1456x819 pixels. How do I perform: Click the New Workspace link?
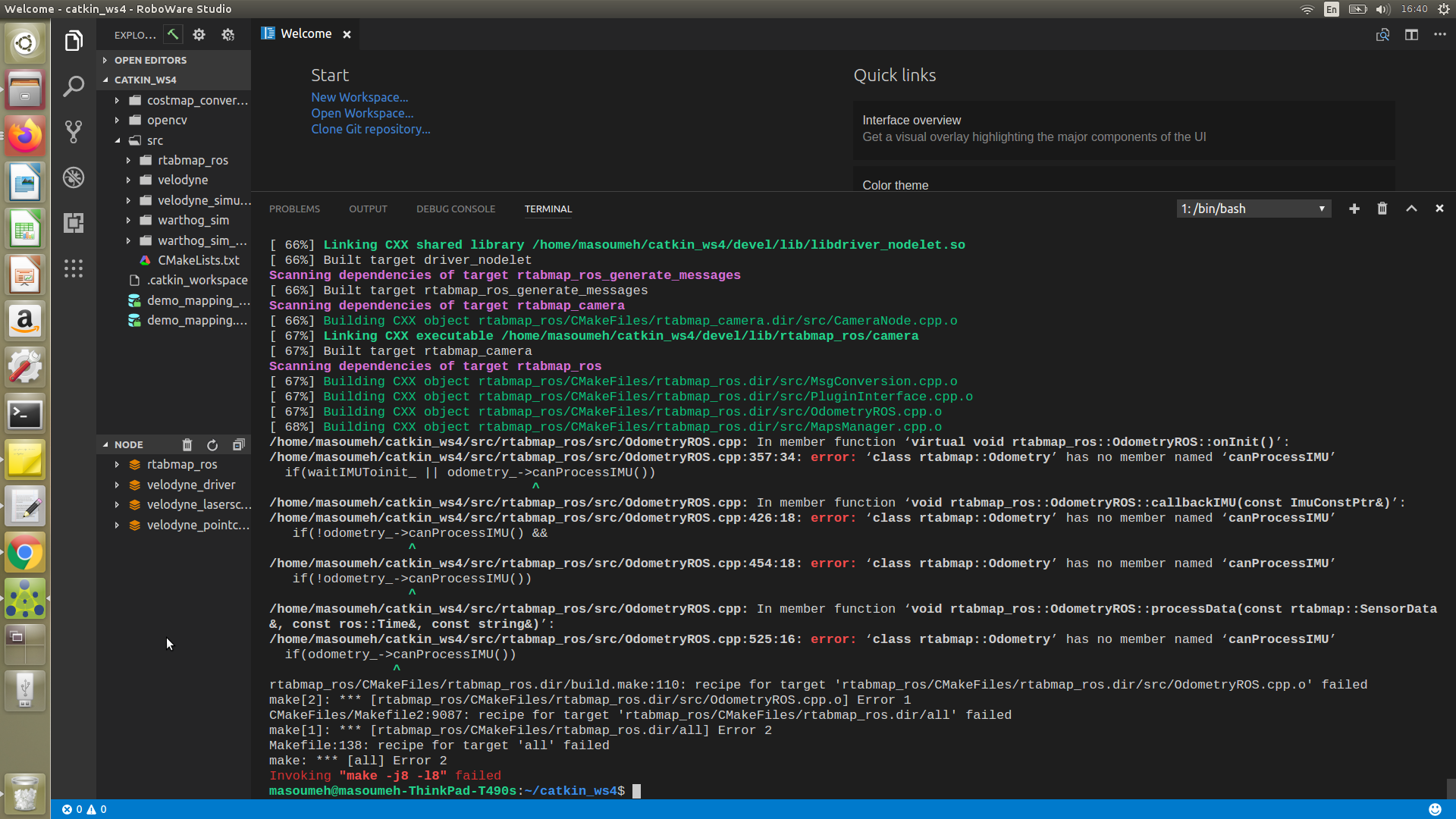point(359,97)
